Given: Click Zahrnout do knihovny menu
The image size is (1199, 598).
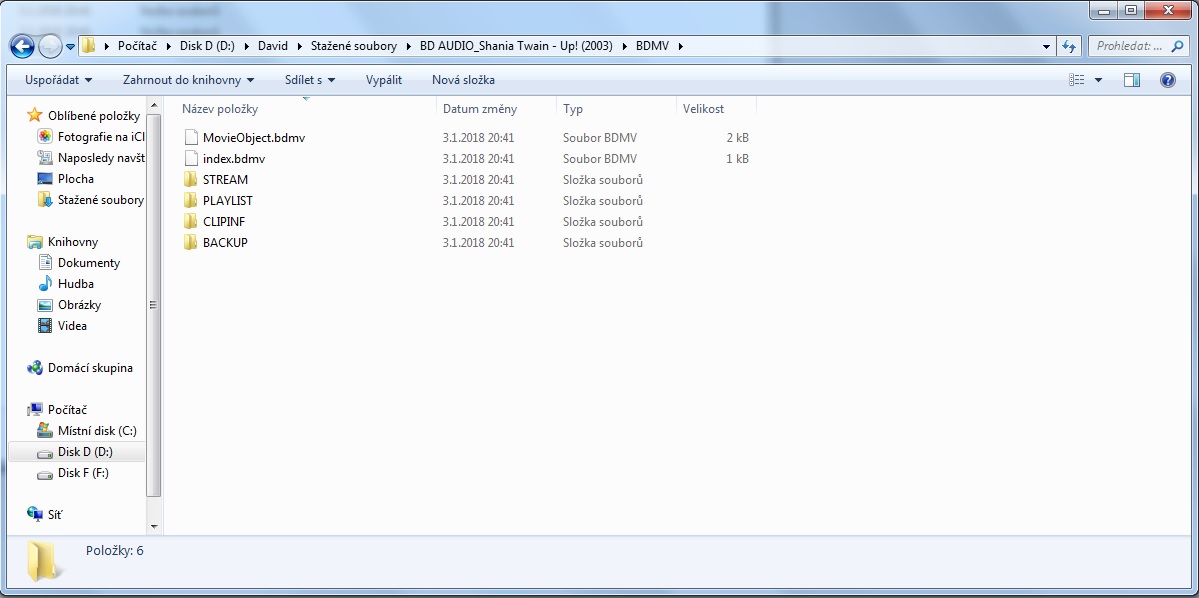Looking at the screenshot, I should coord(188,80).
